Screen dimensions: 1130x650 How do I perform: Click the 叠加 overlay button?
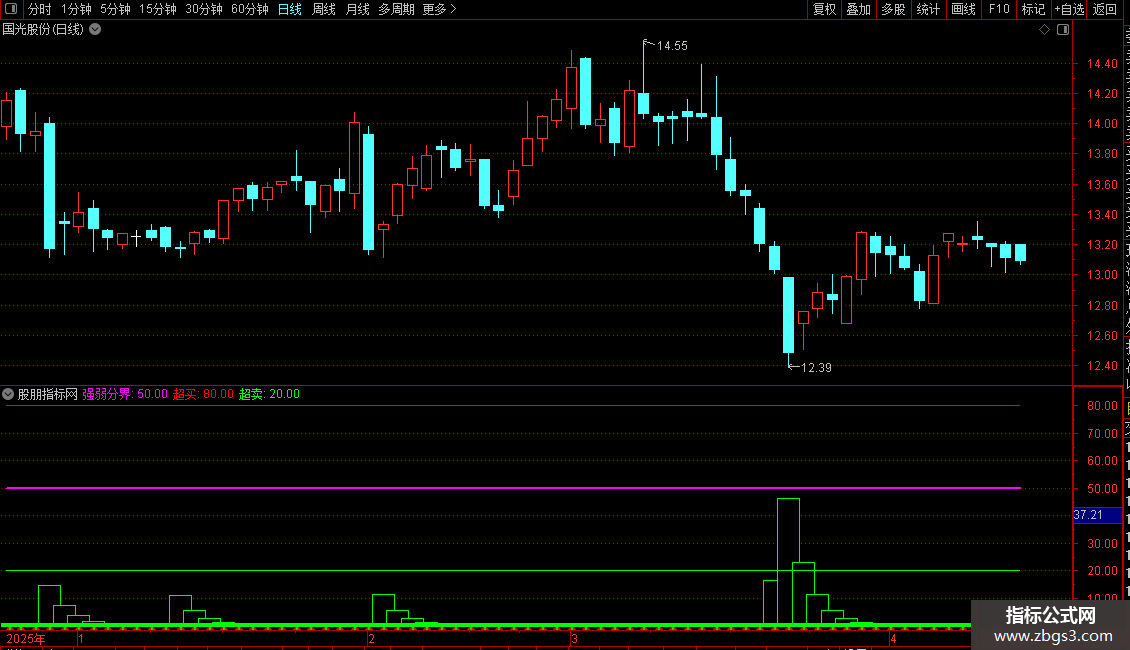click(858, 9)
